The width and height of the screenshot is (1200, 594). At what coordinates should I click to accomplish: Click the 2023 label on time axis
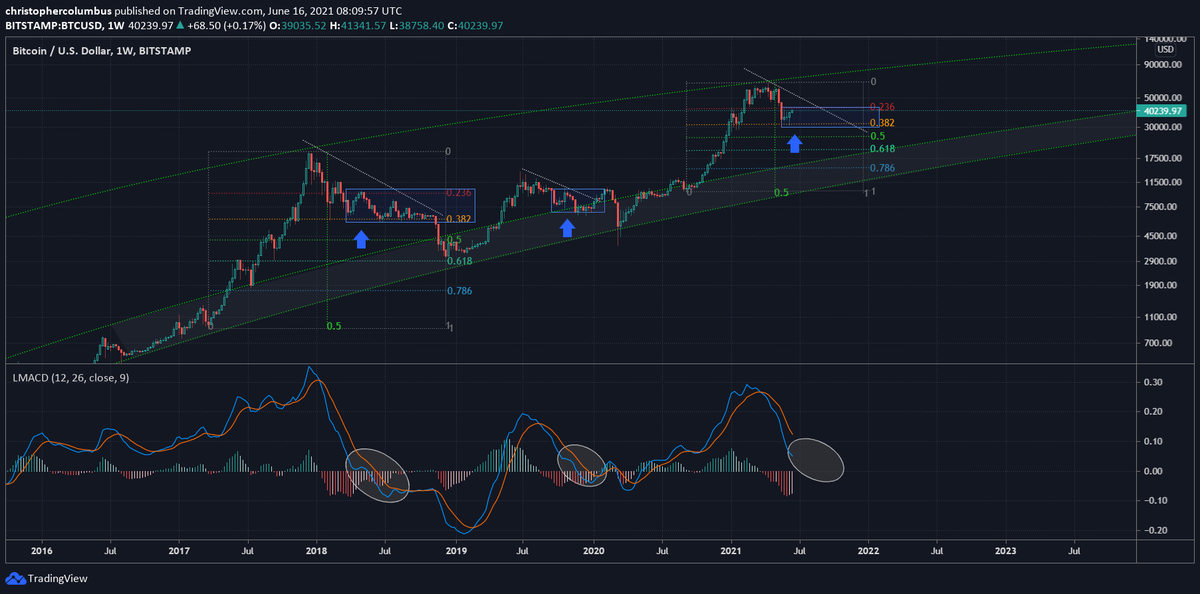1006,550
